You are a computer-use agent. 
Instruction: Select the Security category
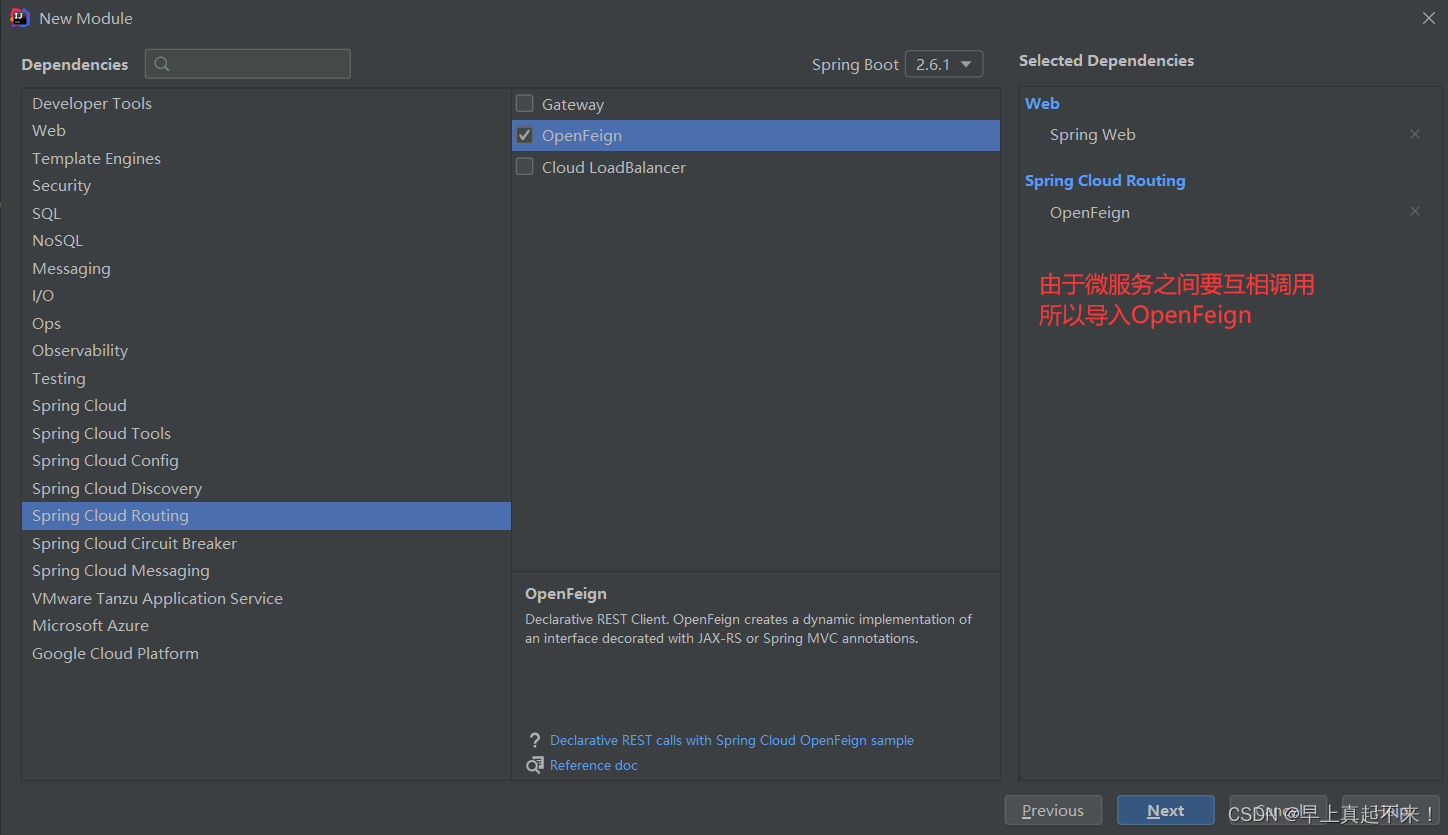tap(266, 186)
